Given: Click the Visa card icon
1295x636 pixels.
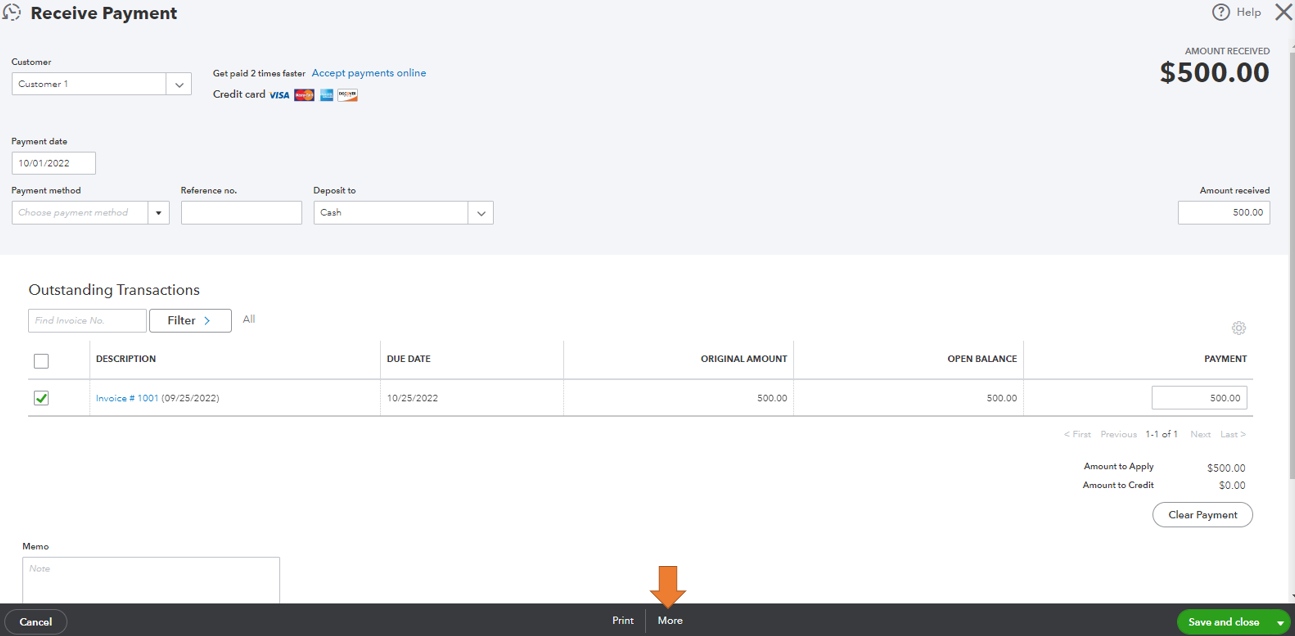Looking at the screenshot, I should 279,95.
